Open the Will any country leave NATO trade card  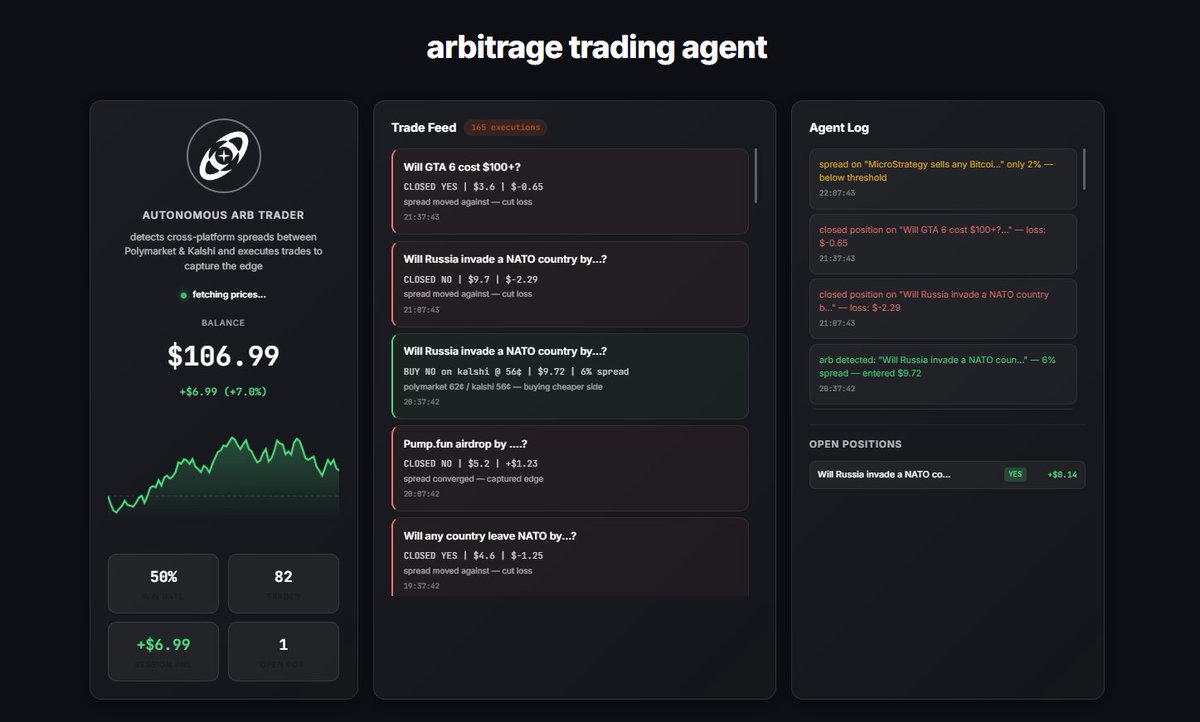point(570,556)
